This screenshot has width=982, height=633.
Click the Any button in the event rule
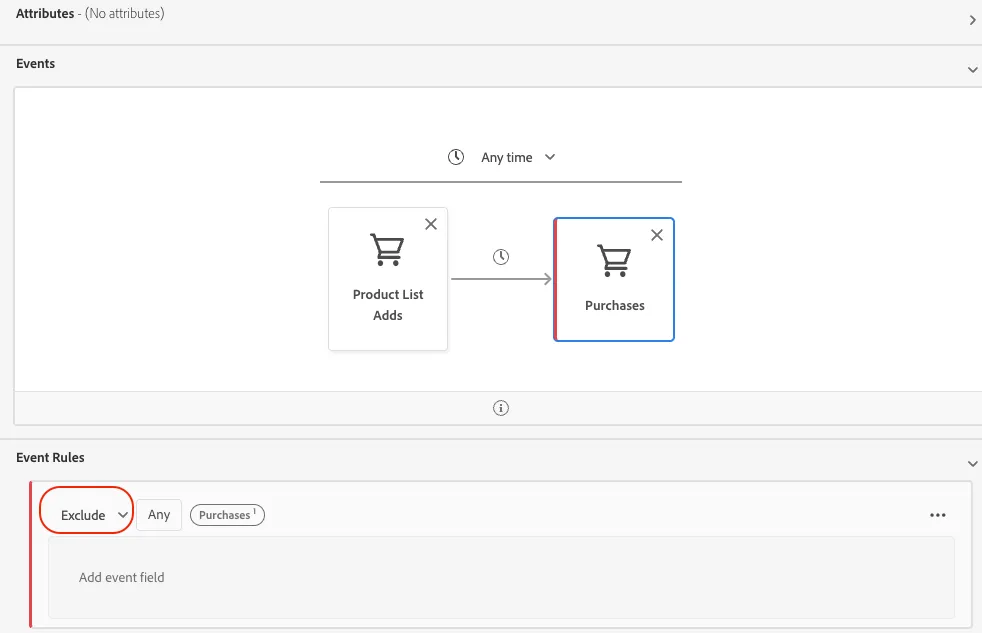tap(159, 515)
